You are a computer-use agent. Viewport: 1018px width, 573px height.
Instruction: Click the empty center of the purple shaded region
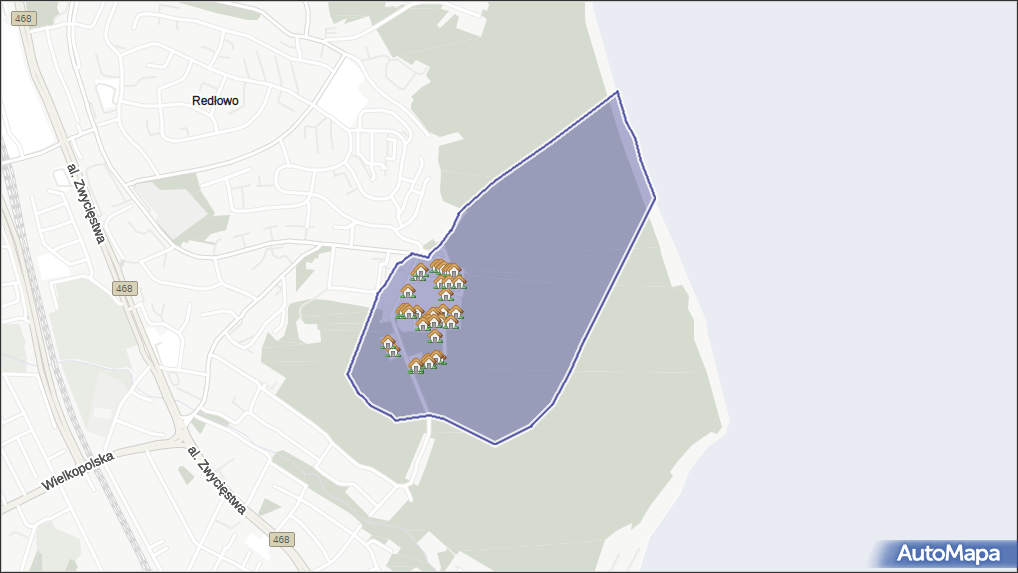pos(540,280)
